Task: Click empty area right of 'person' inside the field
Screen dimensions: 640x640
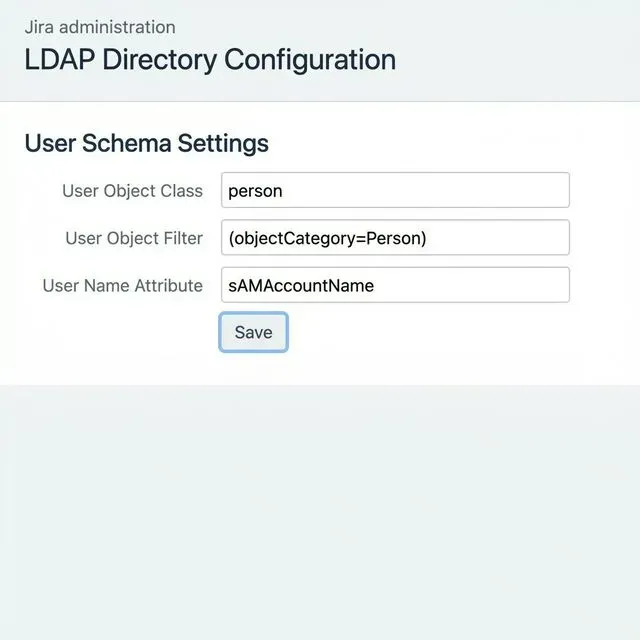Action: pyautogui.click(x=424, y=190)
